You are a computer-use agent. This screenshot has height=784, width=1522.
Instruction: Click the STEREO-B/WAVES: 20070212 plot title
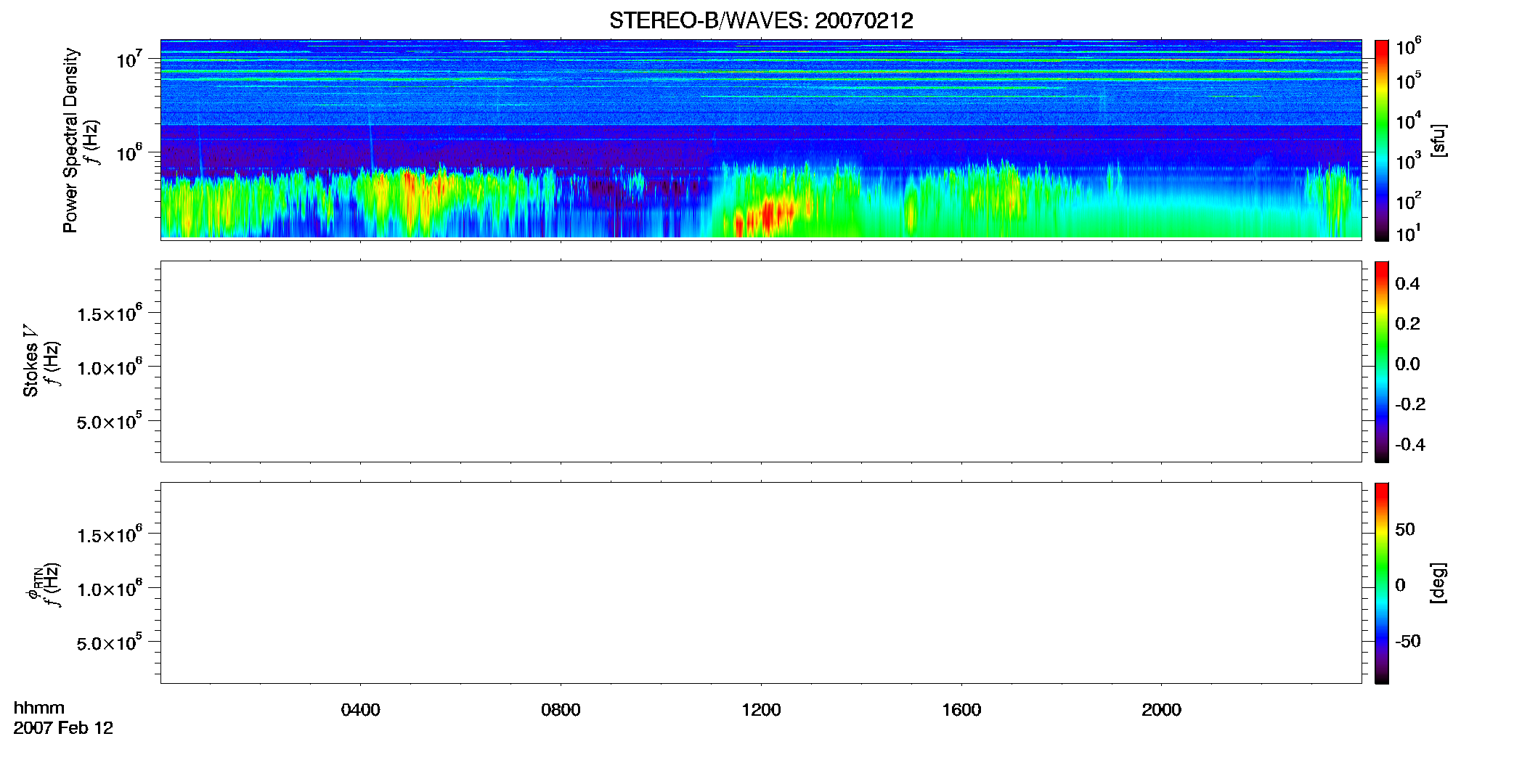click(761, 20)
